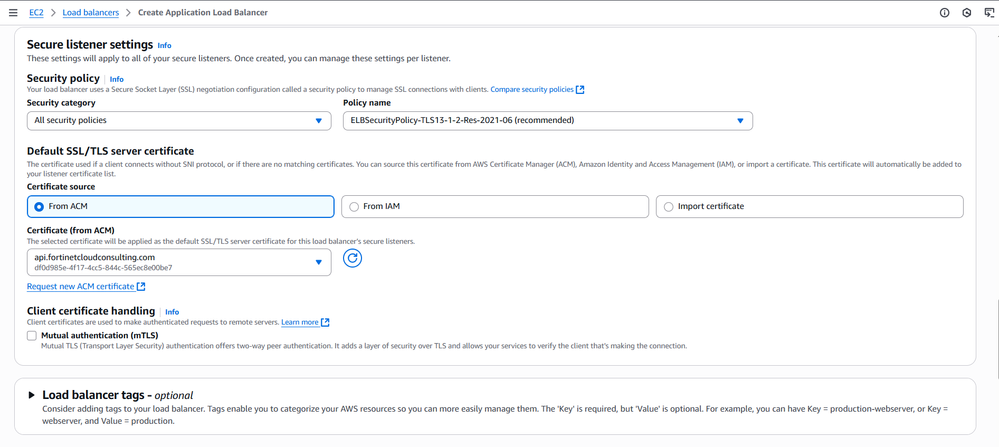This screenshot has width=999, height=447.
Task: Open the CloudShell terminal icon
Action: pos(989,13)
